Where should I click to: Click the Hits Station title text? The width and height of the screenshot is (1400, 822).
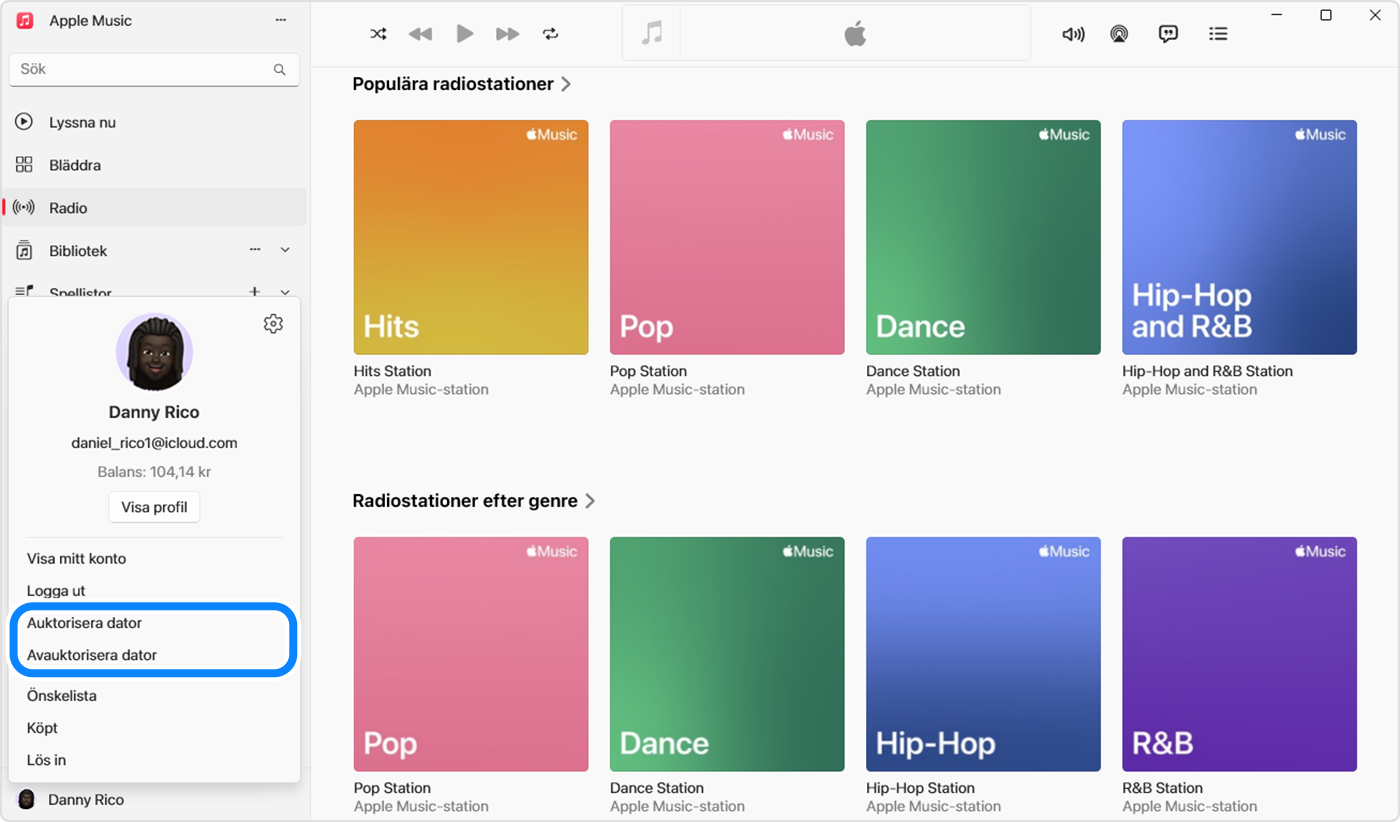tap(393, 371)
